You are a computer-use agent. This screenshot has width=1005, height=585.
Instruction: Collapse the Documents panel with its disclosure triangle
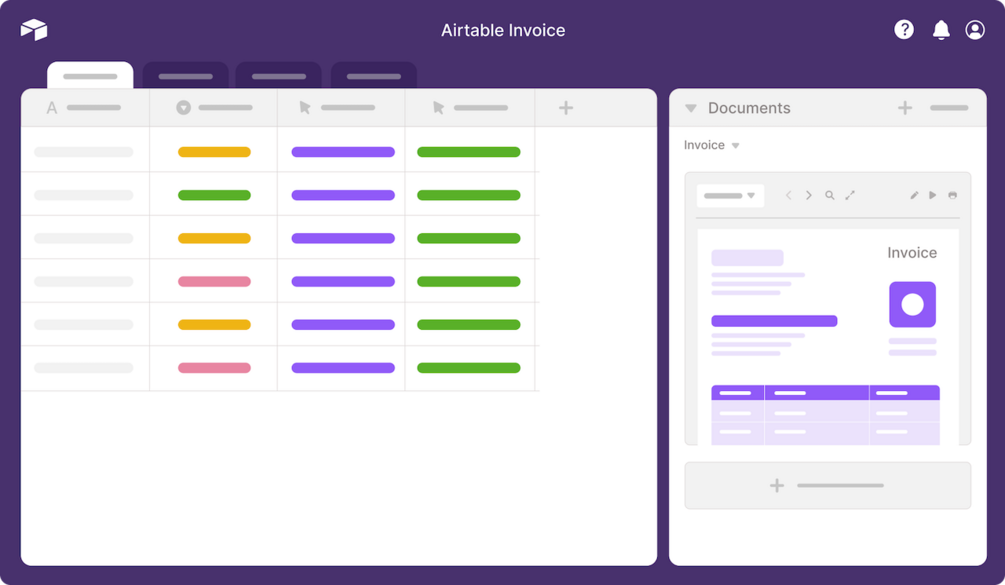click(x=690, y=107)
